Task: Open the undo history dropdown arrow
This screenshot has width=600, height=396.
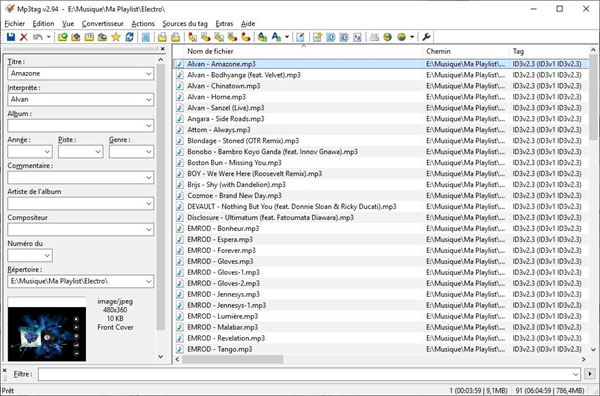Action: tap(49, 37)
